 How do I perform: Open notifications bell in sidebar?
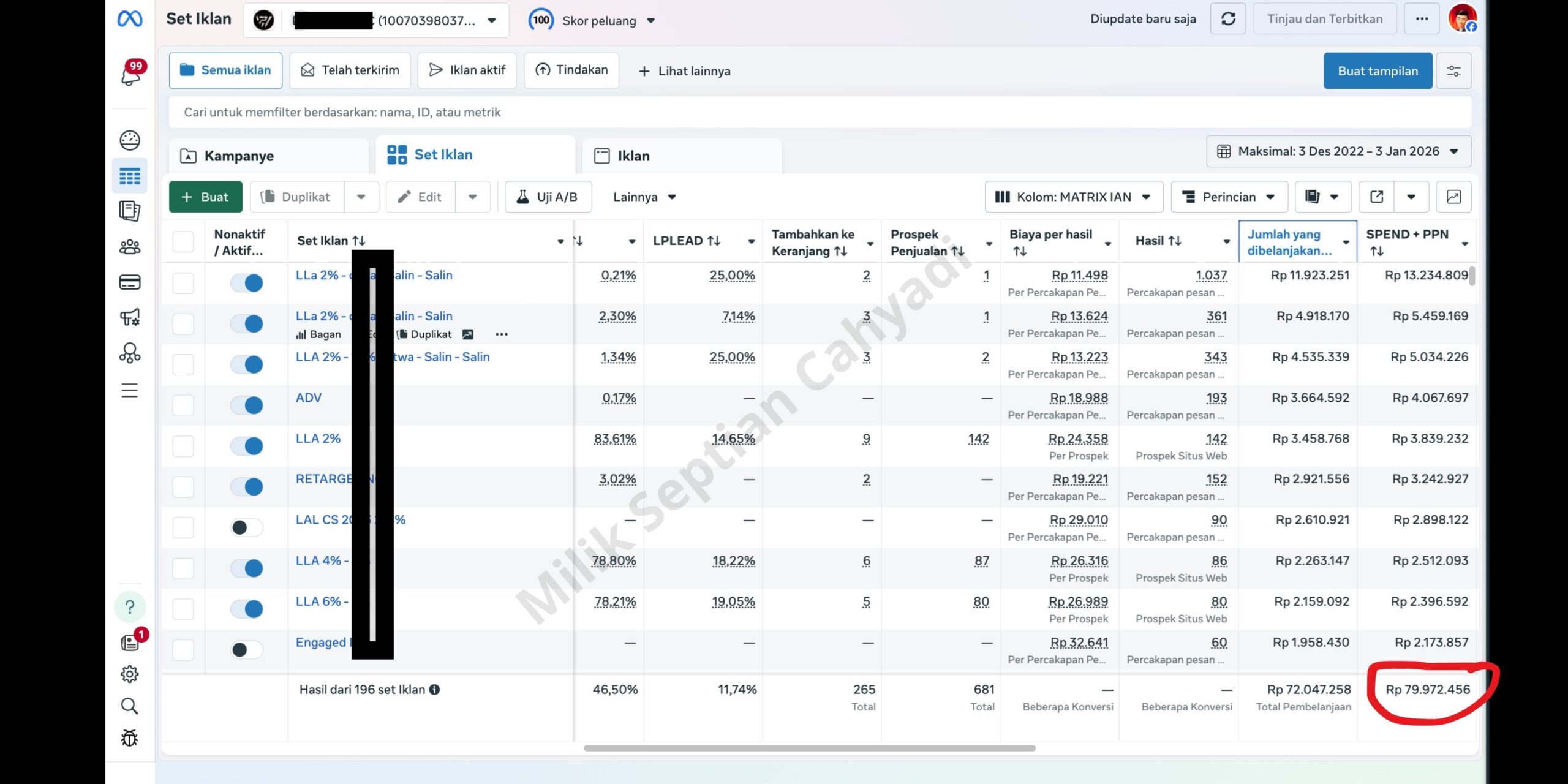click(x=130, y=74)
